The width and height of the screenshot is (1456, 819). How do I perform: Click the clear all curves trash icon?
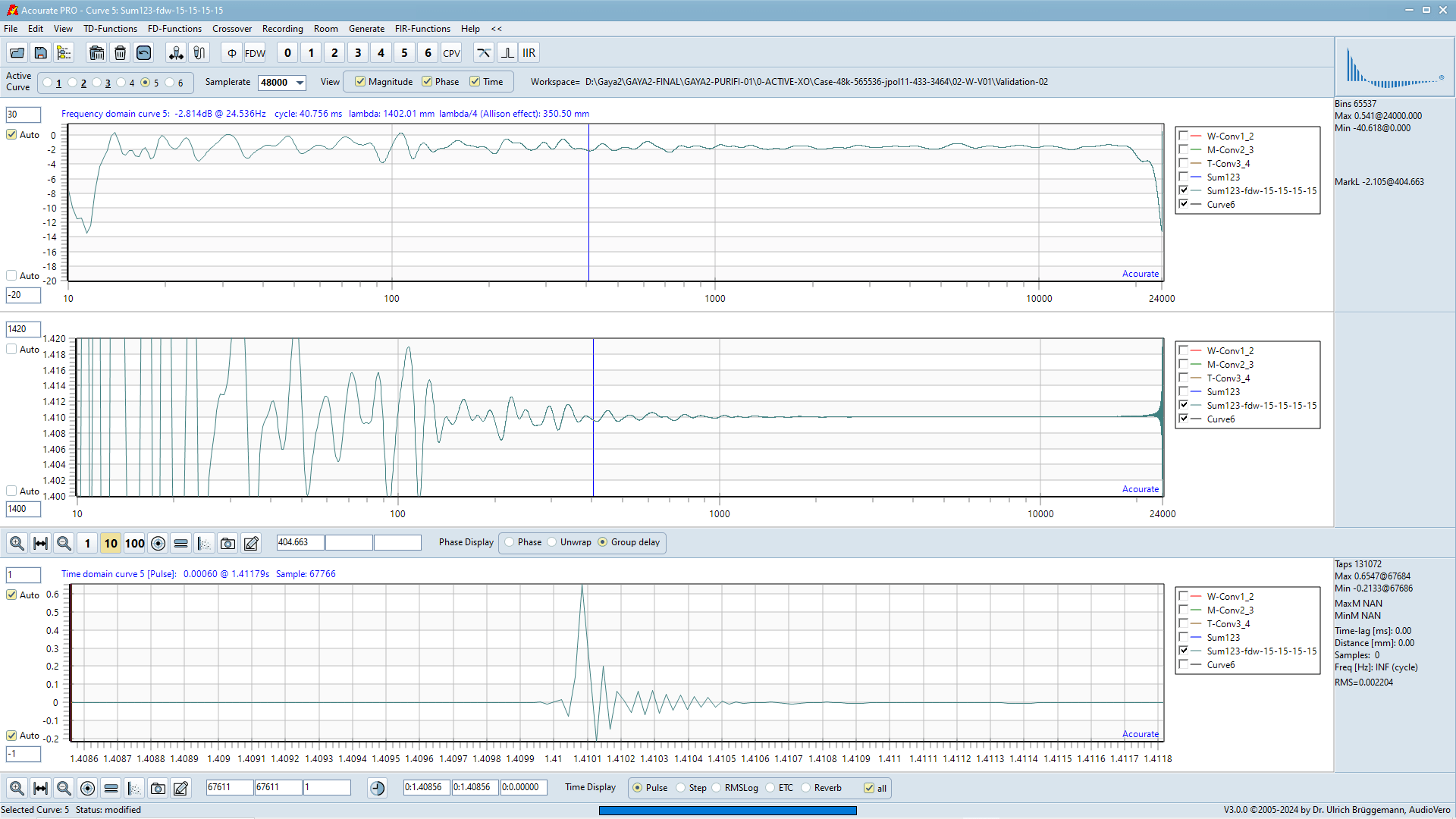[x=96, y=53]
